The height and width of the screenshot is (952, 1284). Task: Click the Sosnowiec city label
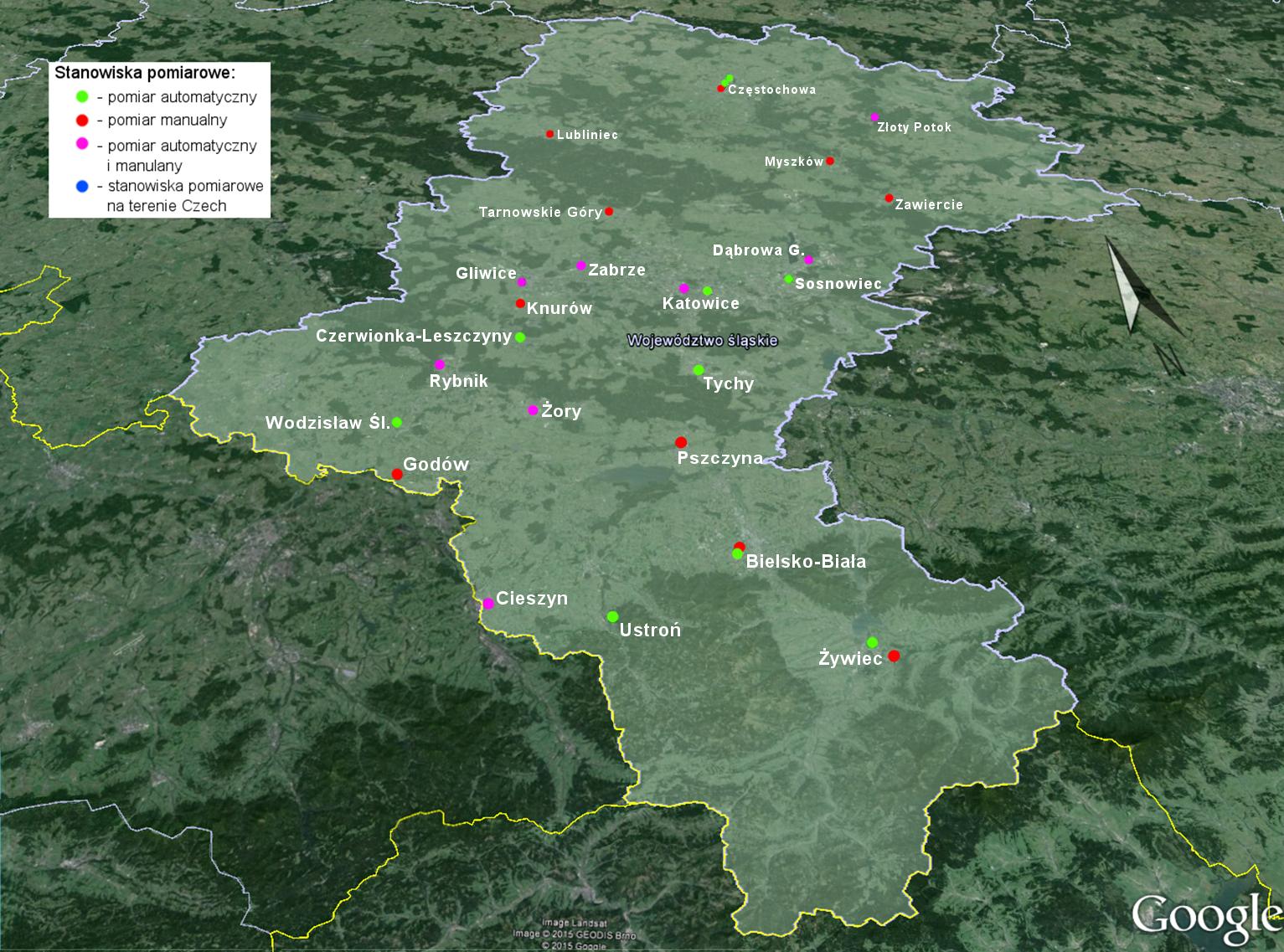pos(838,284)
